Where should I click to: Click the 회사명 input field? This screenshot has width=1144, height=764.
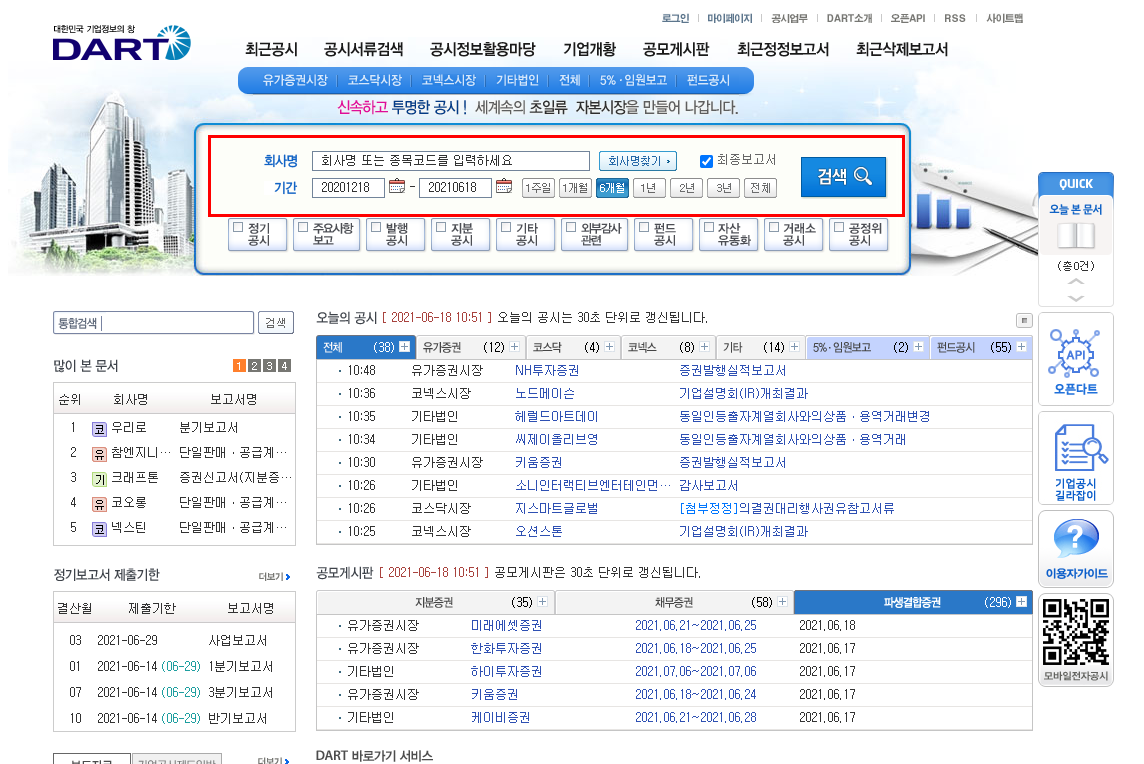tap(451, 161)
